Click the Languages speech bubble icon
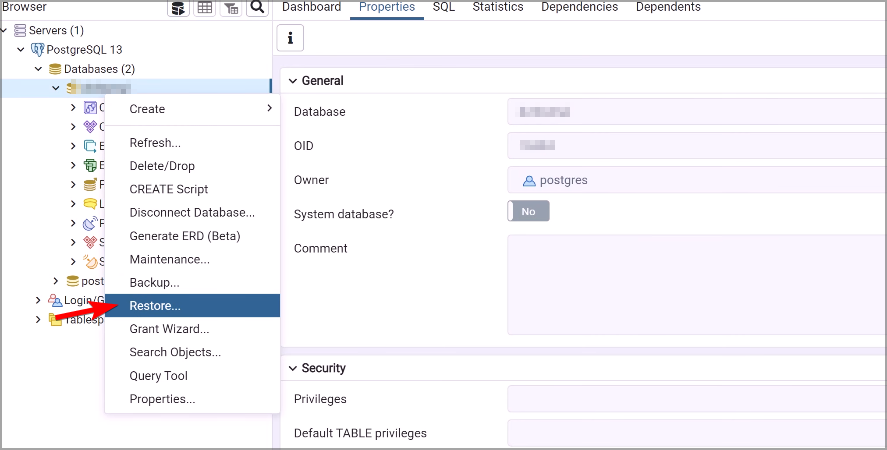Screen dimensions: 887x450 (90, 204)
